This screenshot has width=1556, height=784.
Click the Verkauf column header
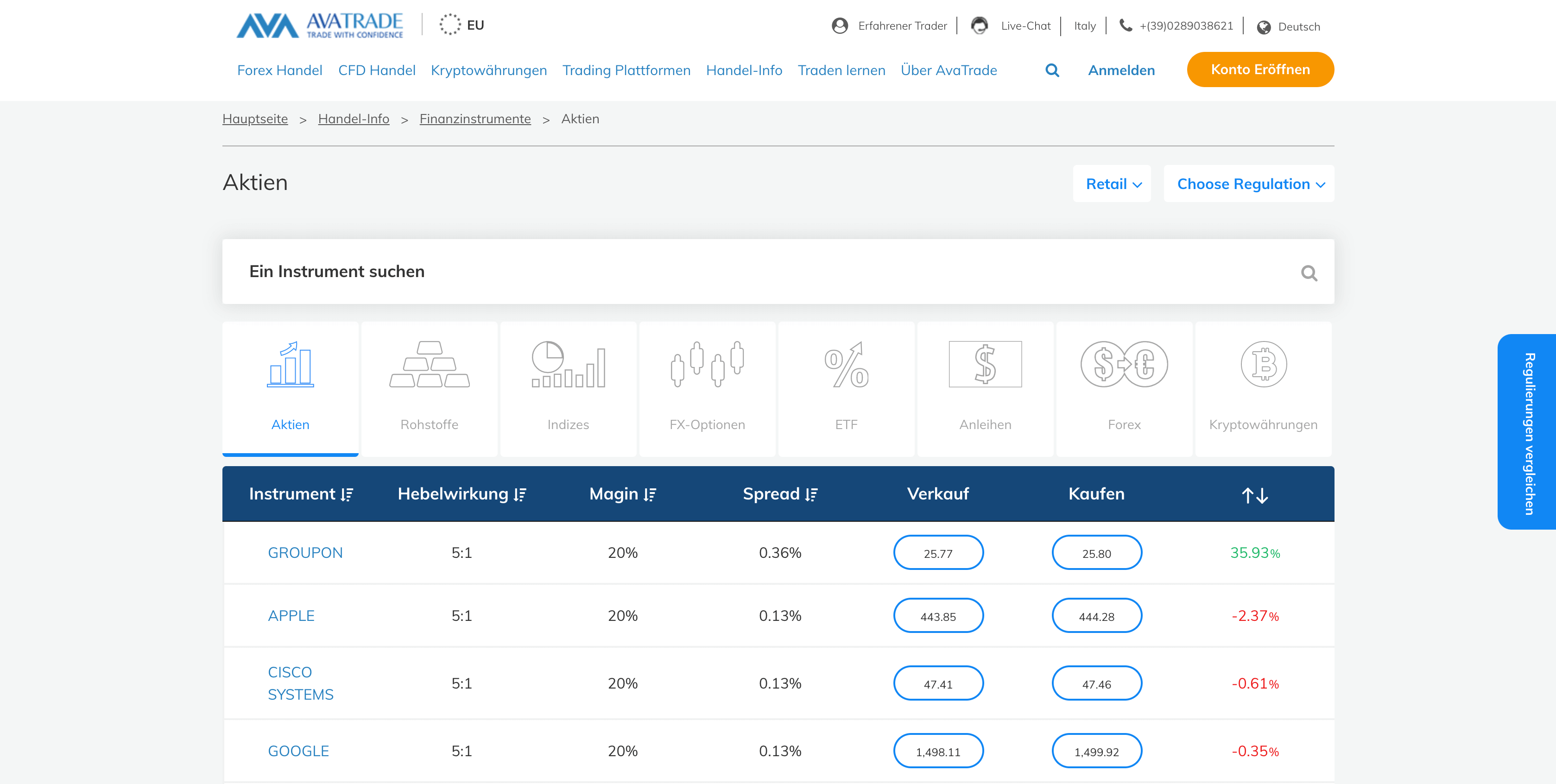(937, 493)
